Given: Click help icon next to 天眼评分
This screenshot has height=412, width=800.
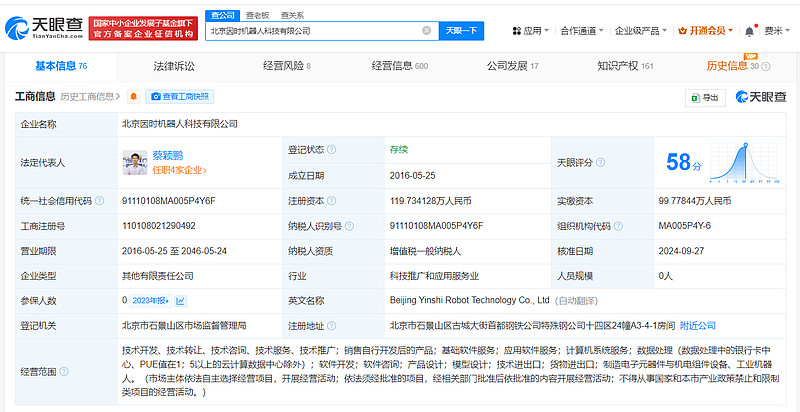Looking at the screenshot, I should pyautogui.click(x=601, y=163).
